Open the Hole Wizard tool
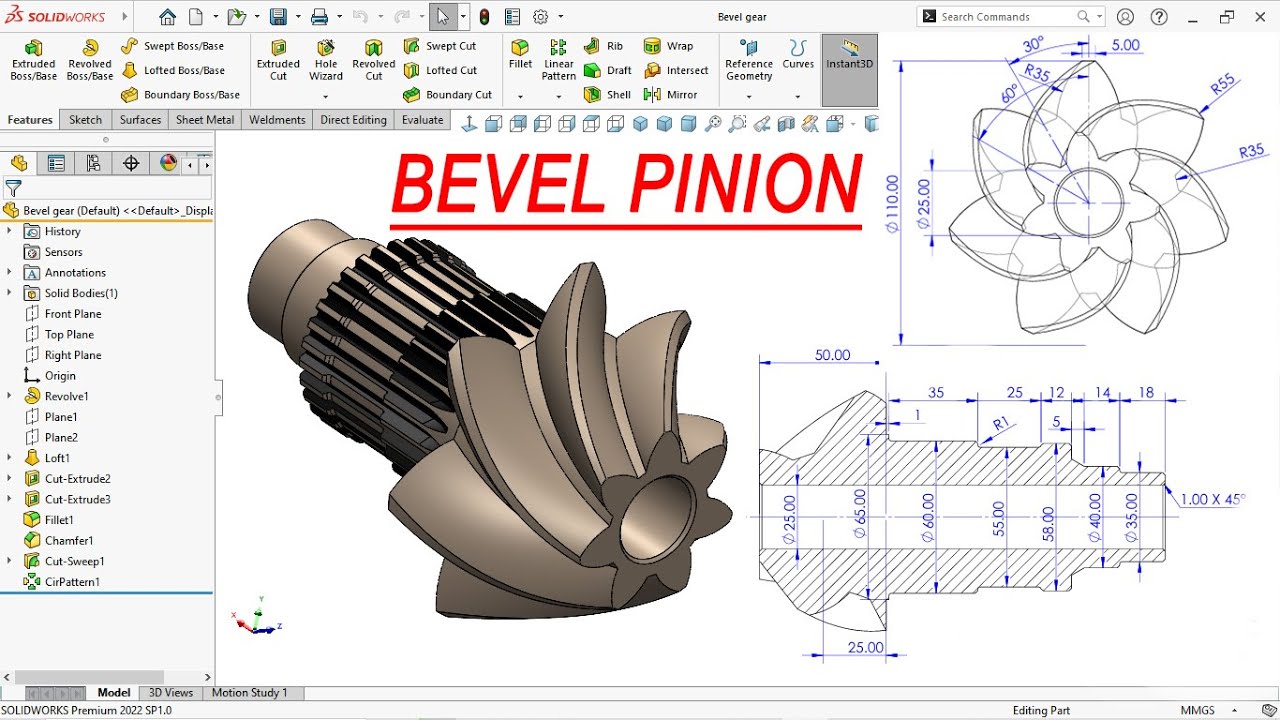Image resolution: width=1280 pixels, height=720 pixels. 326,61
